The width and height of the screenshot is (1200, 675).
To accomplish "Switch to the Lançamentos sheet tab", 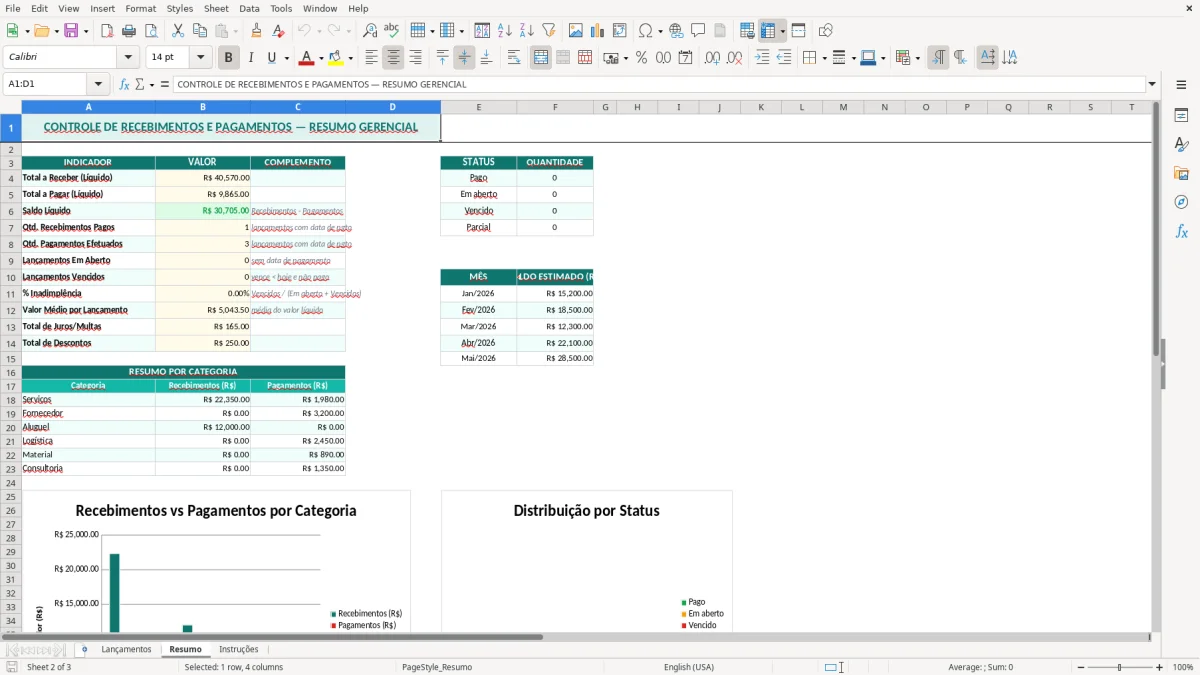I will (126, 649).
